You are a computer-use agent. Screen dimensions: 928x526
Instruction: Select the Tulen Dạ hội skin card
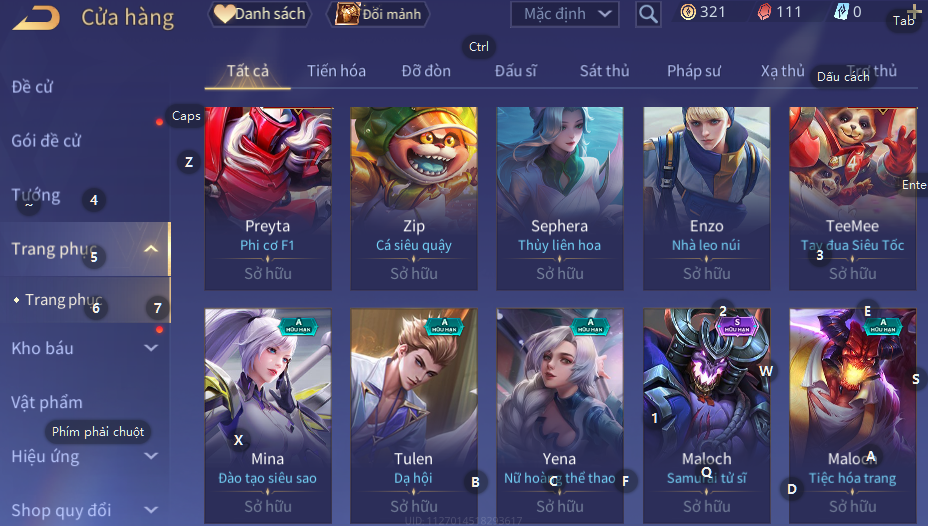click(x=414, y=416)
